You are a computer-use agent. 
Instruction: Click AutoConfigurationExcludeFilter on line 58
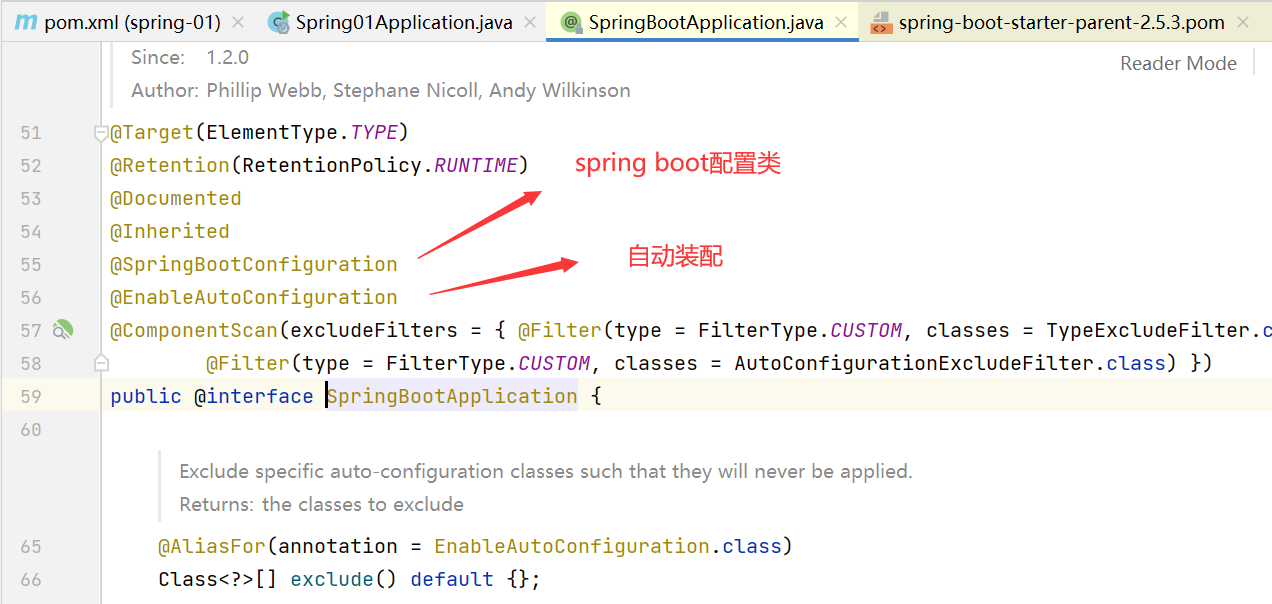pyautogui.click(x=914, y=363)
